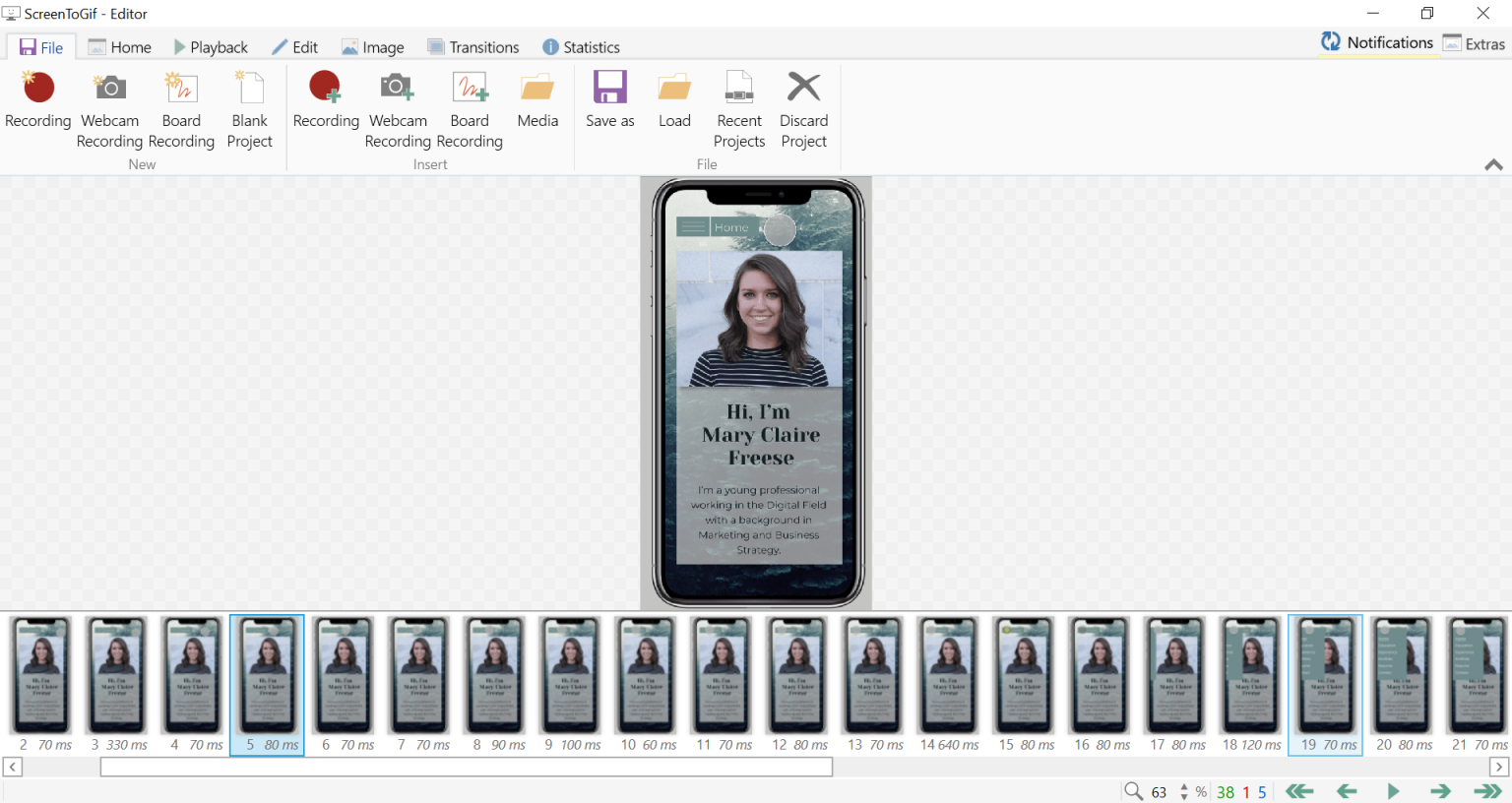Open the Notifications panel

[x=1376, y=42]
